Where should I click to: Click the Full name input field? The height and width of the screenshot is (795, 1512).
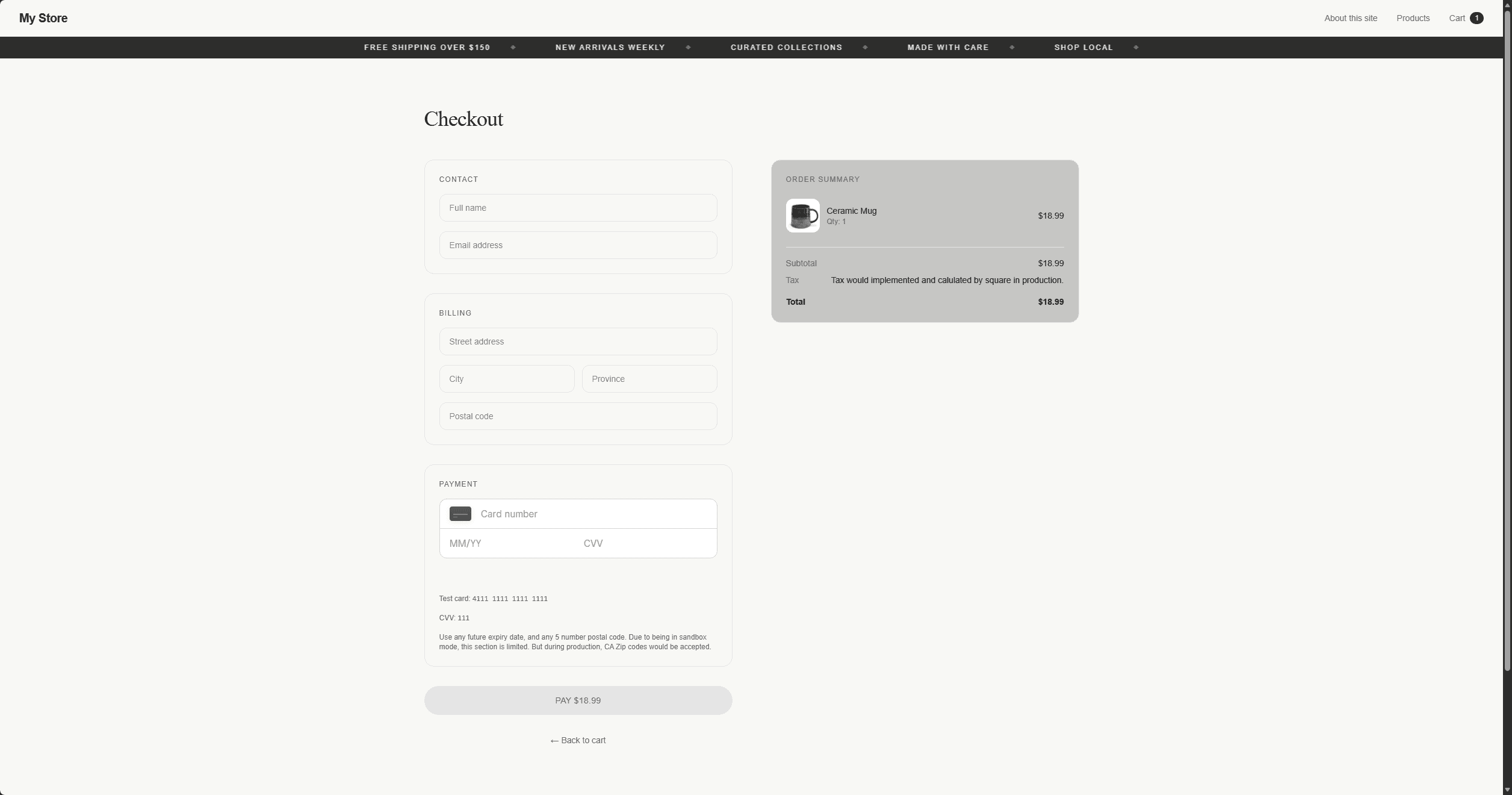[x=577, y=208]
